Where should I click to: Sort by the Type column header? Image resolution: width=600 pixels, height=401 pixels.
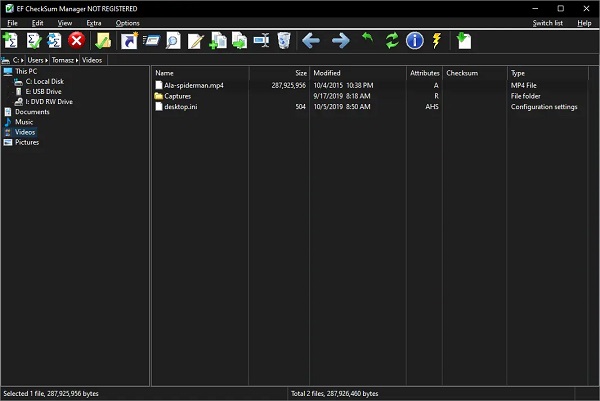(548, 73)
